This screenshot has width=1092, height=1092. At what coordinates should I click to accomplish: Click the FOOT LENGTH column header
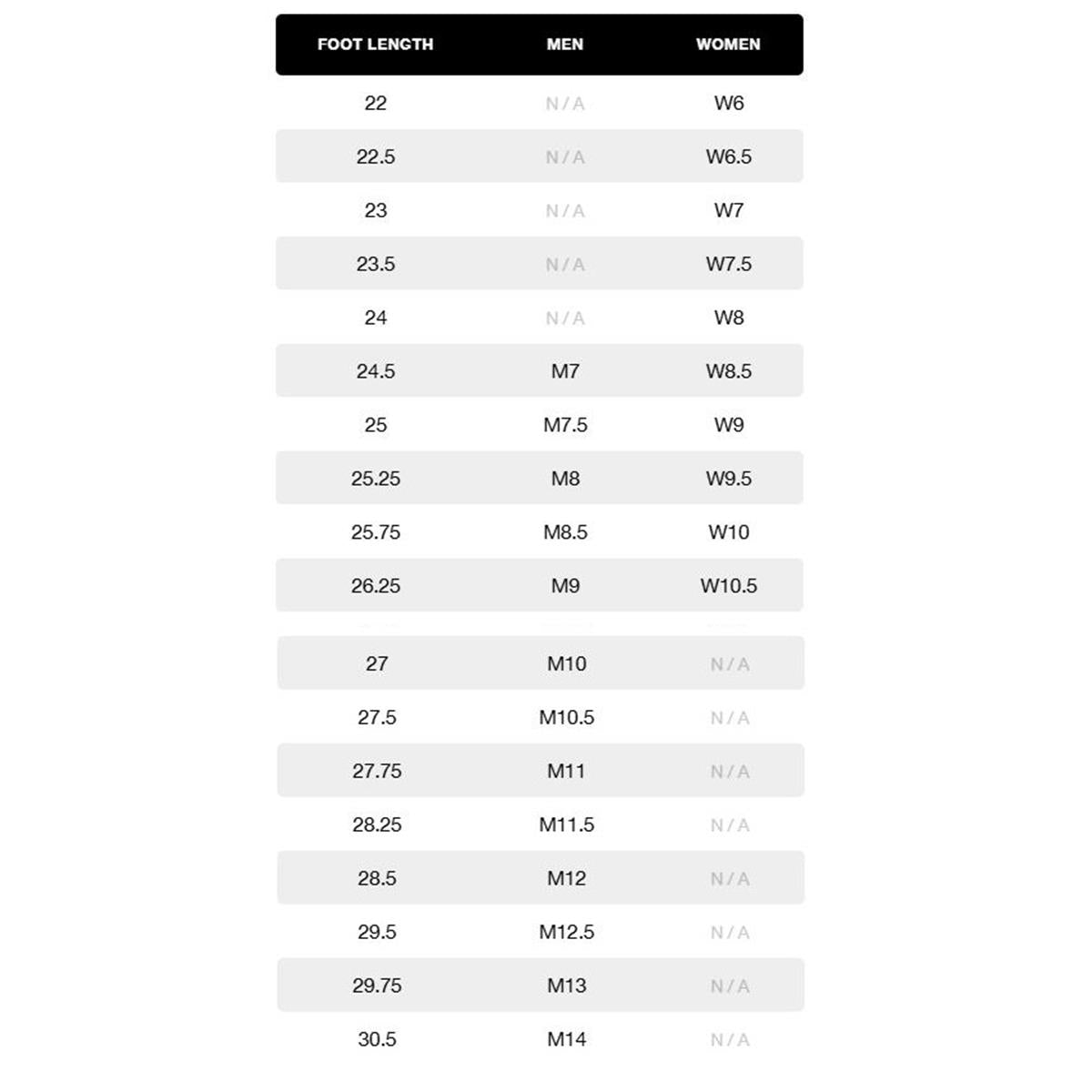(x=375, y=45)
